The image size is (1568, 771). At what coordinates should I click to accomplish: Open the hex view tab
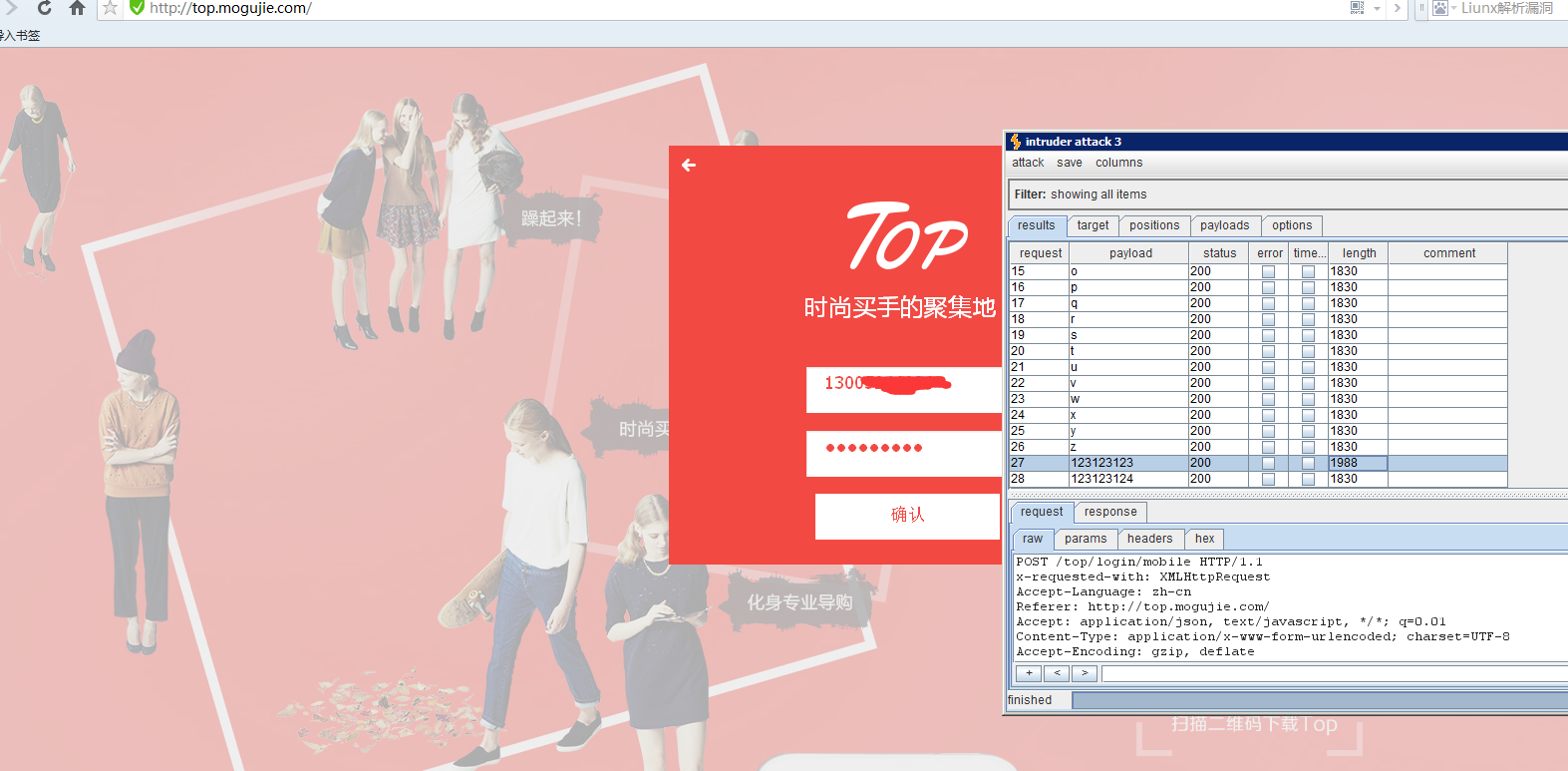point(1204,539)
